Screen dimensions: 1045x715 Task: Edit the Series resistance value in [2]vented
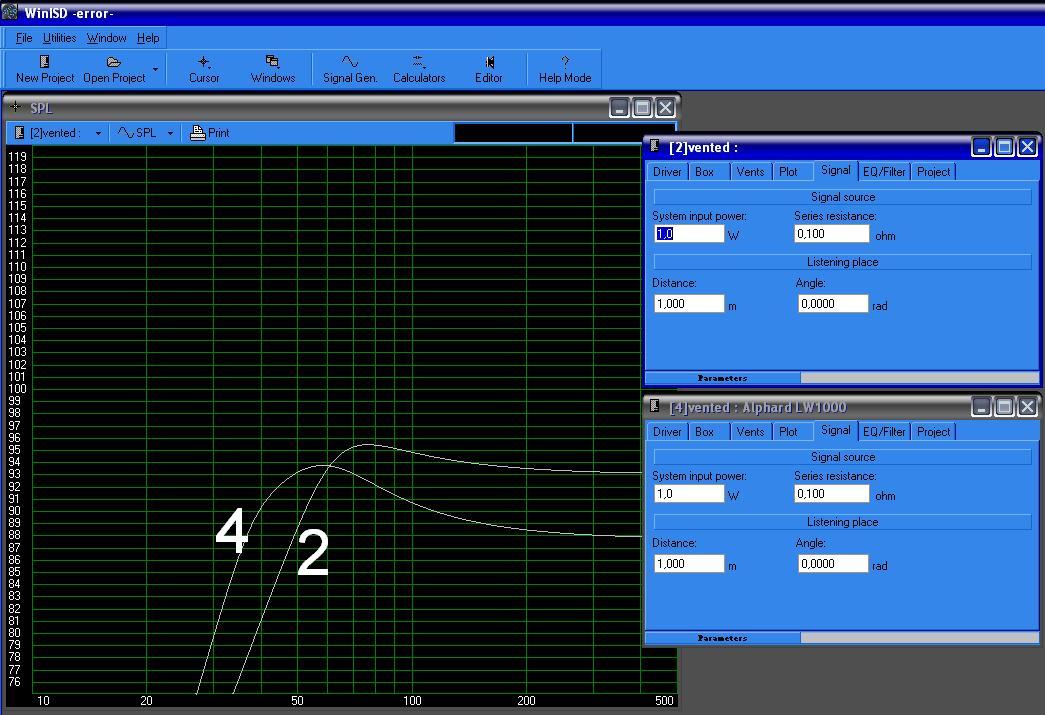coord(832,233)
